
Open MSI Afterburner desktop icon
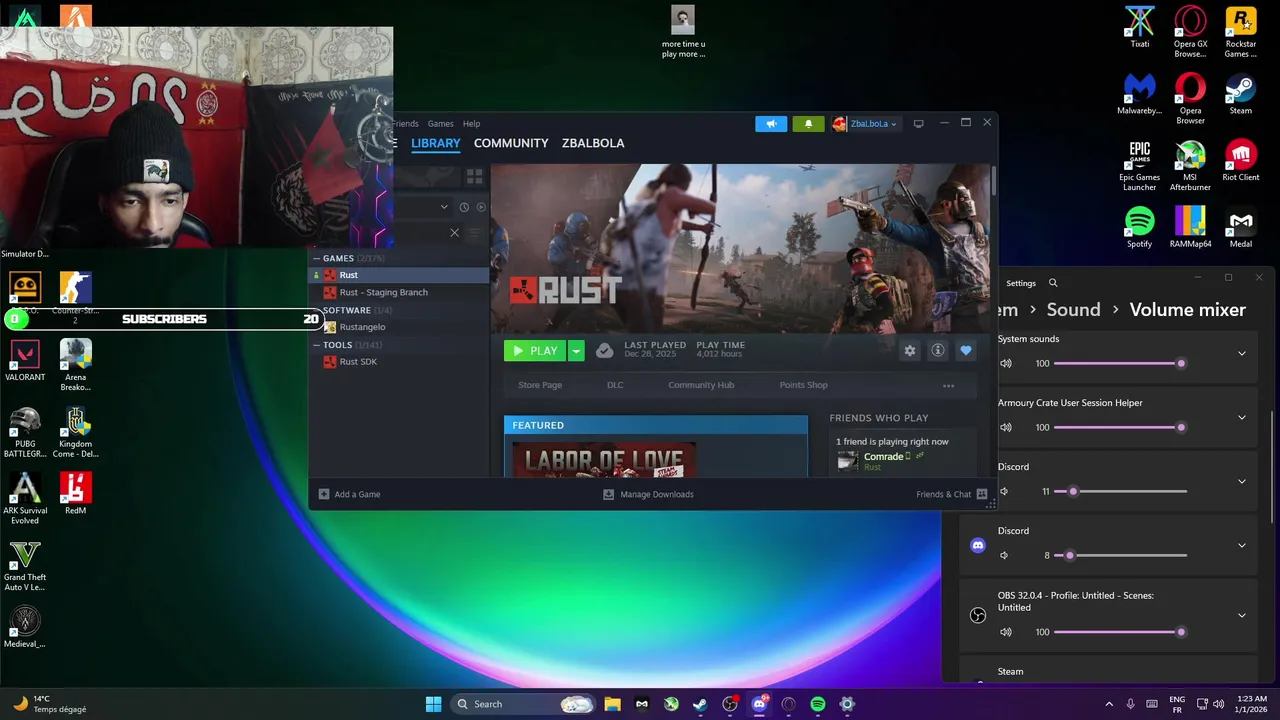1190,167
